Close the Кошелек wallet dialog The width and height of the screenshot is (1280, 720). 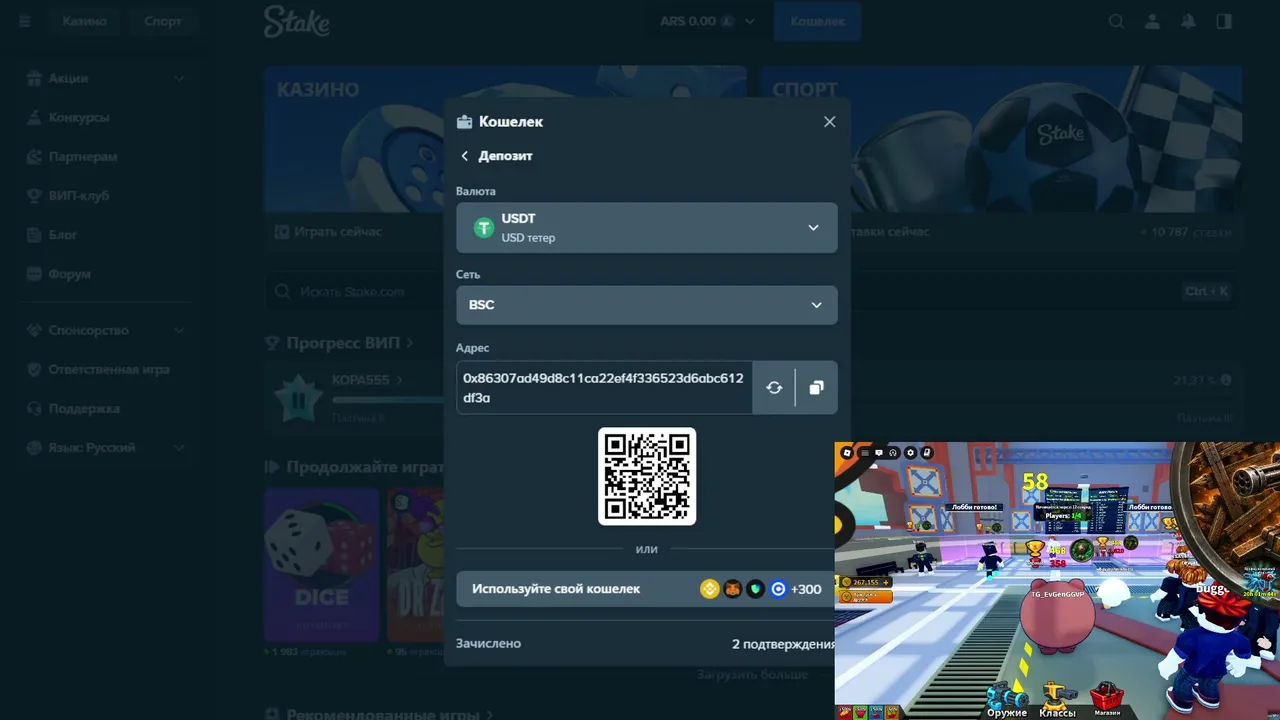829,122
